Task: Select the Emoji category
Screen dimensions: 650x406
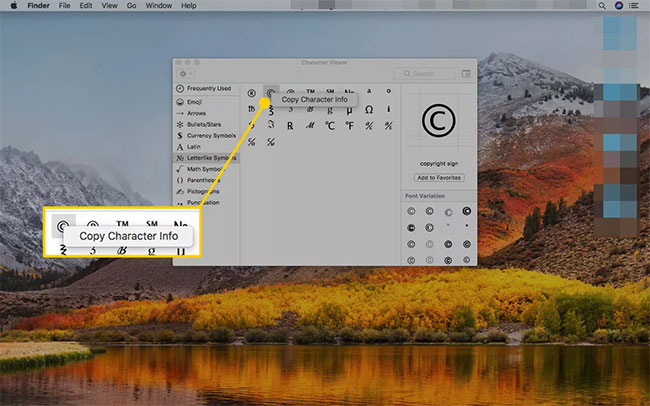Action: click(206, 102)
